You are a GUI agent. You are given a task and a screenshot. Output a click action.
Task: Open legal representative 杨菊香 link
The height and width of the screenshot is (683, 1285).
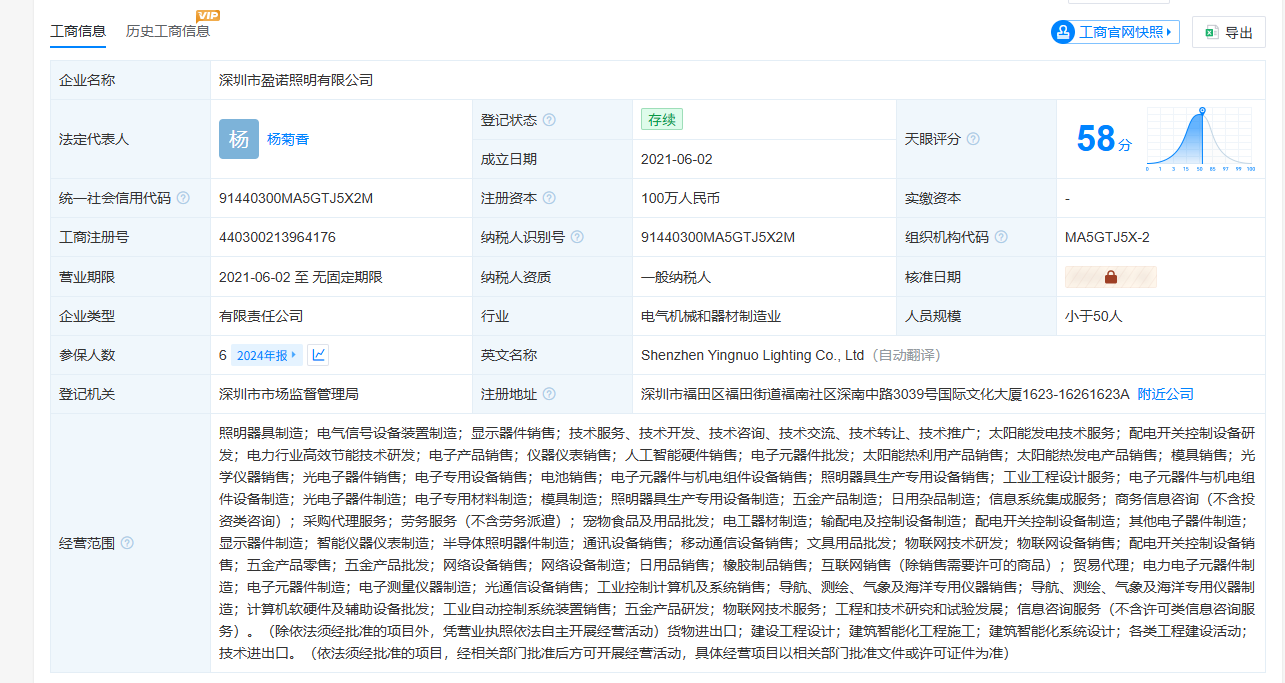point(288,139)
